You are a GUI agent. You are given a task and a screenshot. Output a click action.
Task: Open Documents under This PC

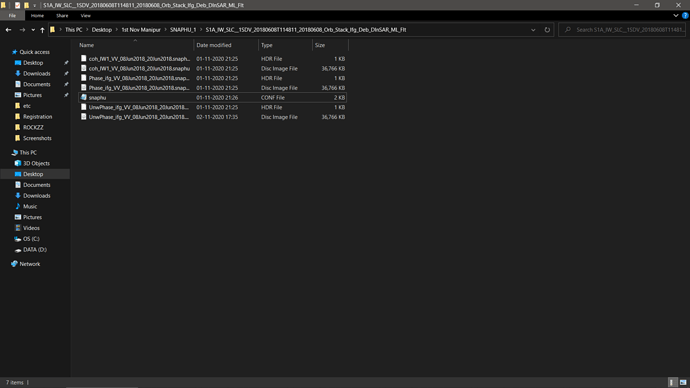[37, 185]
